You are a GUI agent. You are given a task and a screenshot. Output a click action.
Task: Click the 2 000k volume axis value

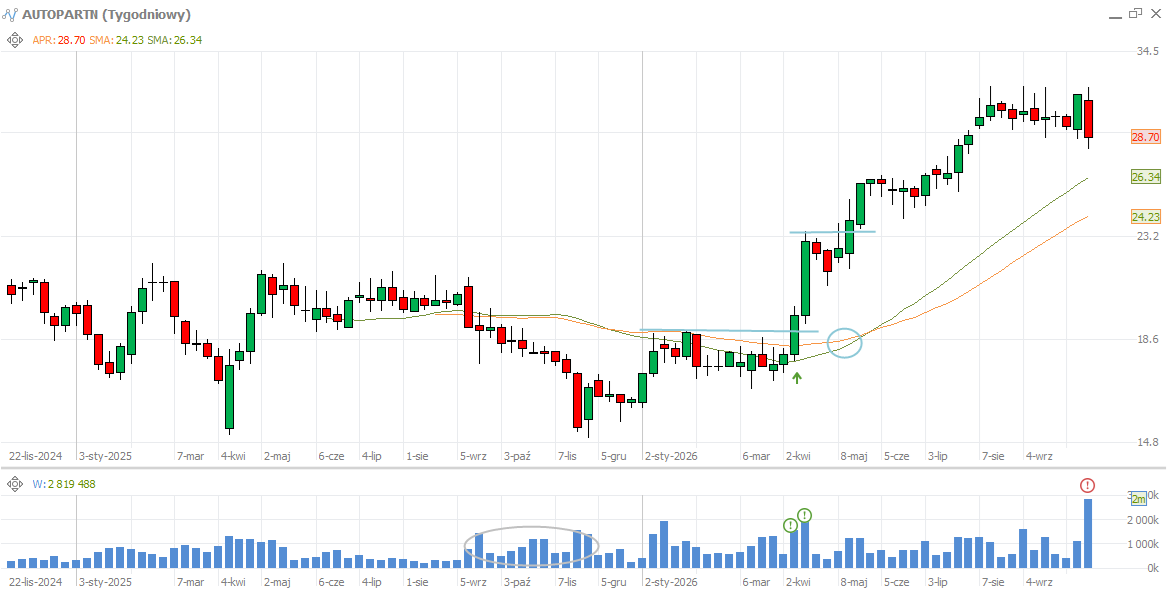point(1145,520)
